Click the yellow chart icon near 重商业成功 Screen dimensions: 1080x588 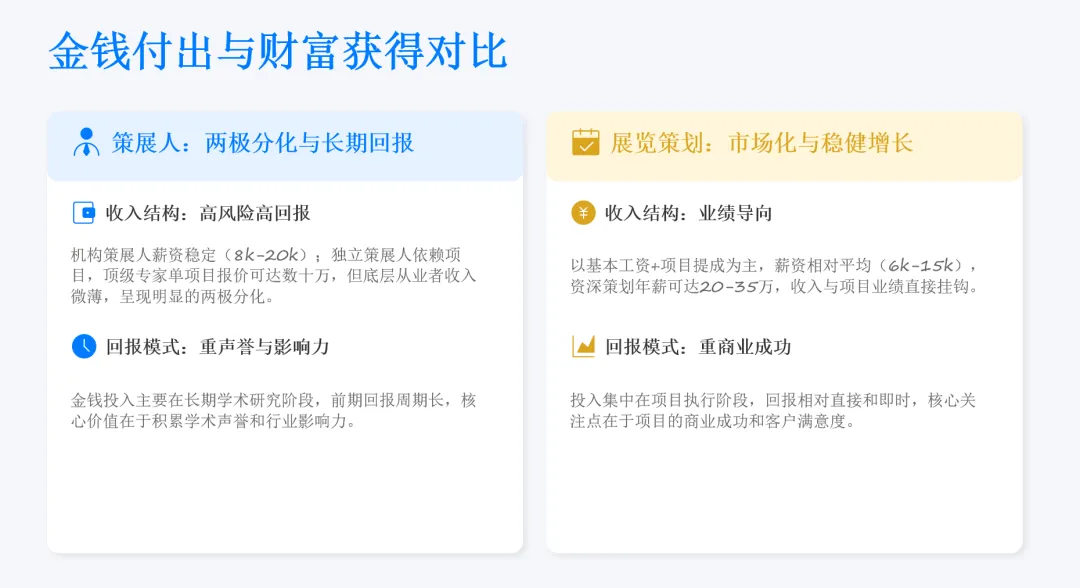click(583, 346)
